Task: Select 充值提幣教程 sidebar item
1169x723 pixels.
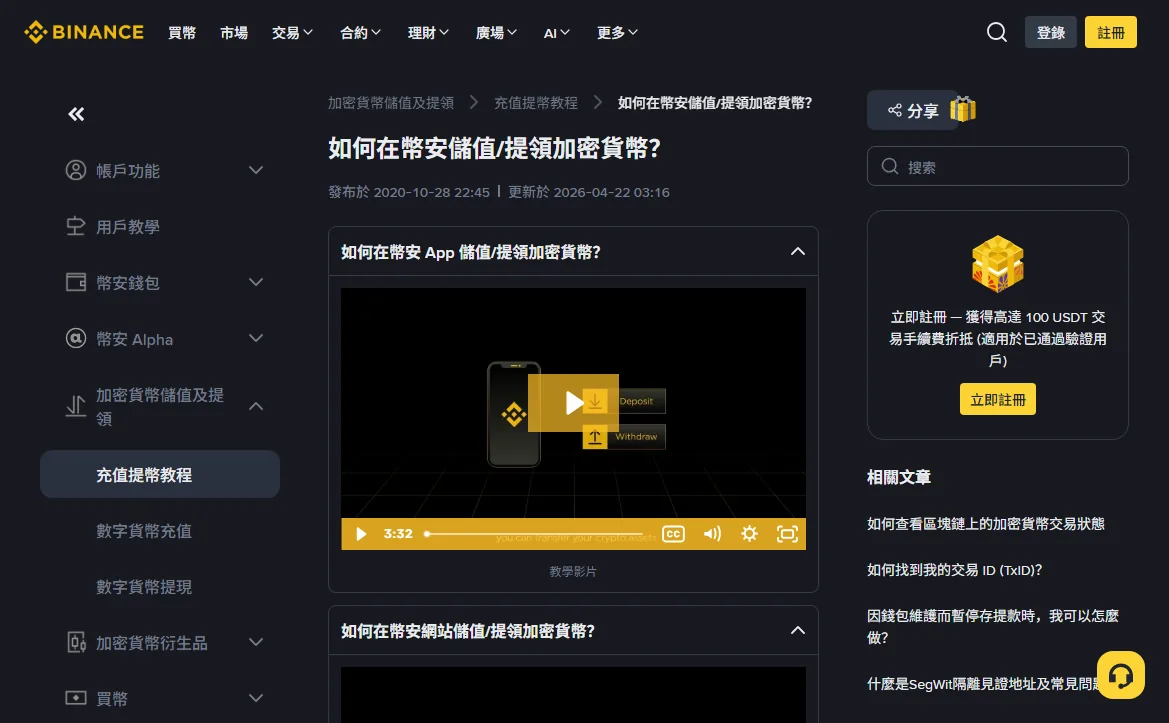Action: tap(160, 474)
